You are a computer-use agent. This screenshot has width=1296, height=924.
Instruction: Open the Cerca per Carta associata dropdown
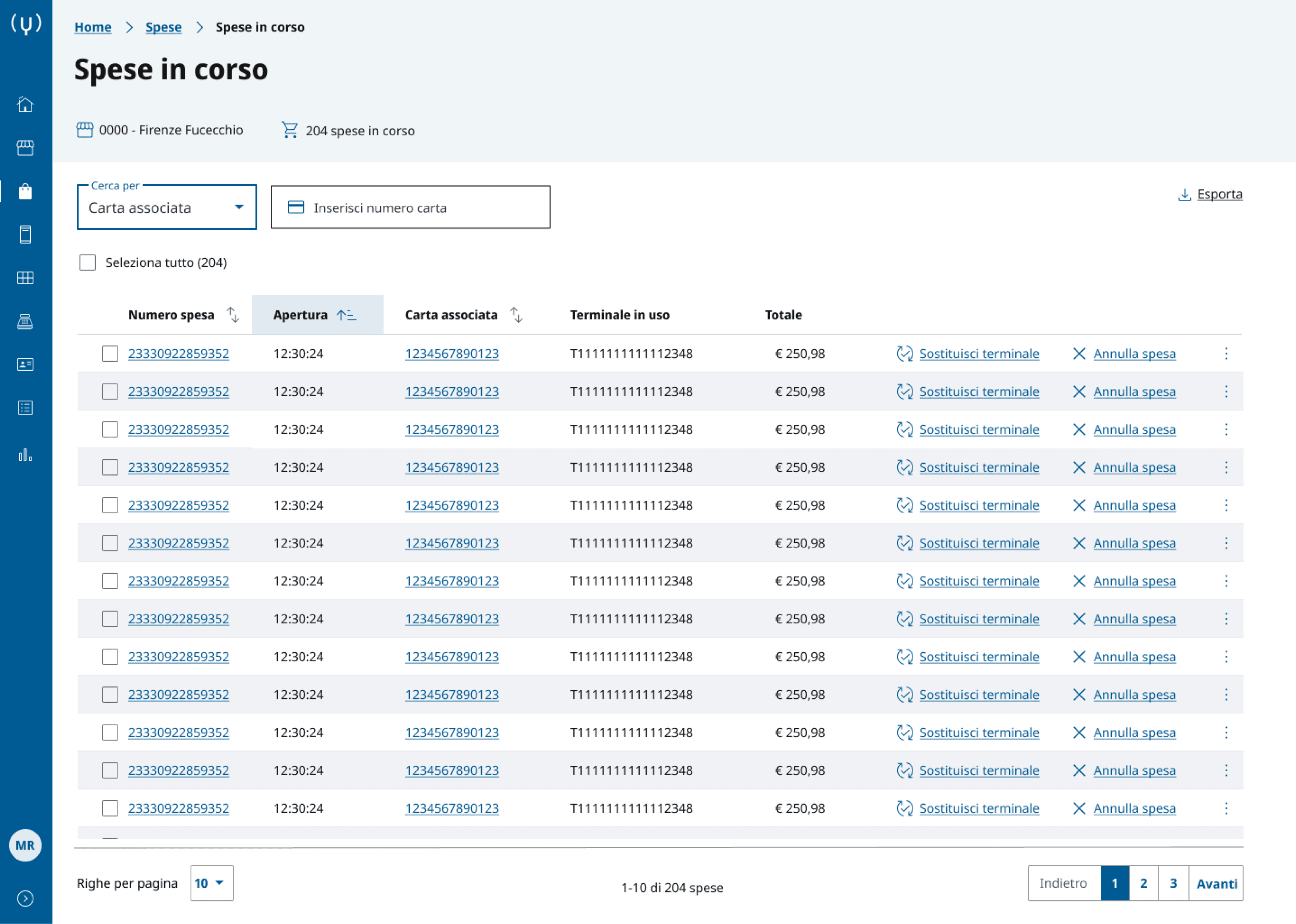[167, 208]
